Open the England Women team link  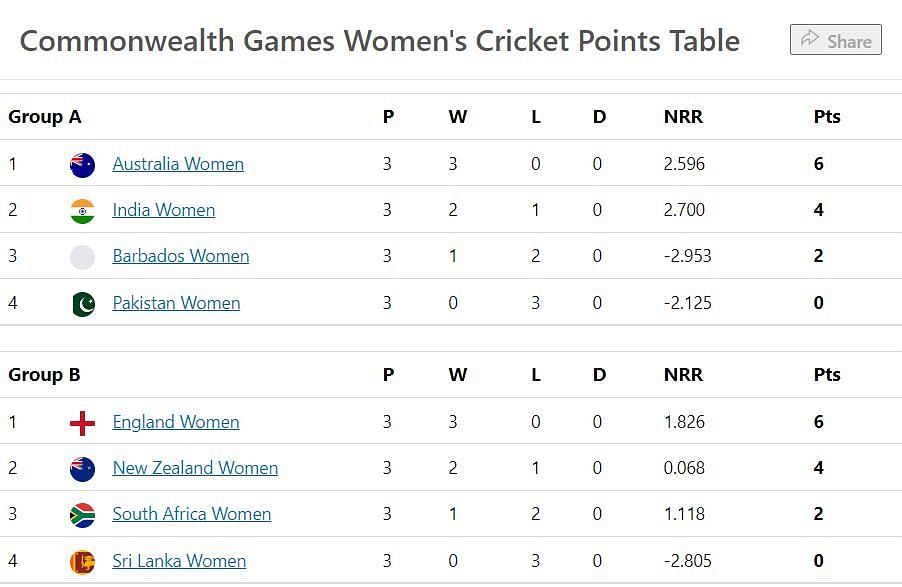pyautogui.click(x=175, y=422)
